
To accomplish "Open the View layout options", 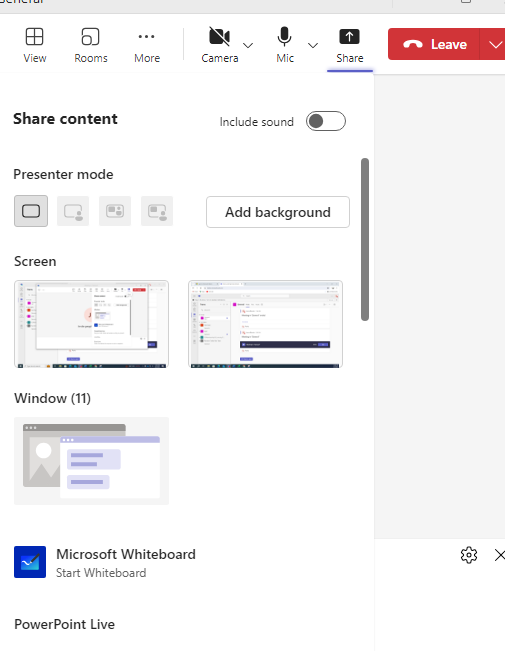I will pos(34,45).
